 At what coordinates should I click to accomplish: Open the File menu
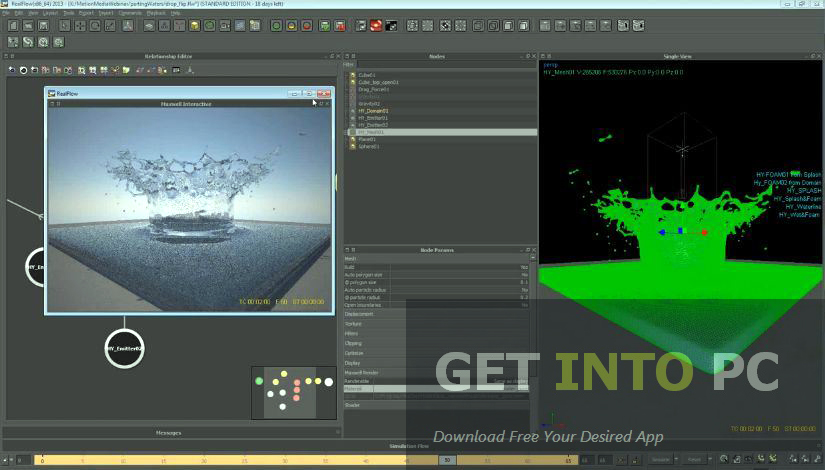tap(6, 13)
